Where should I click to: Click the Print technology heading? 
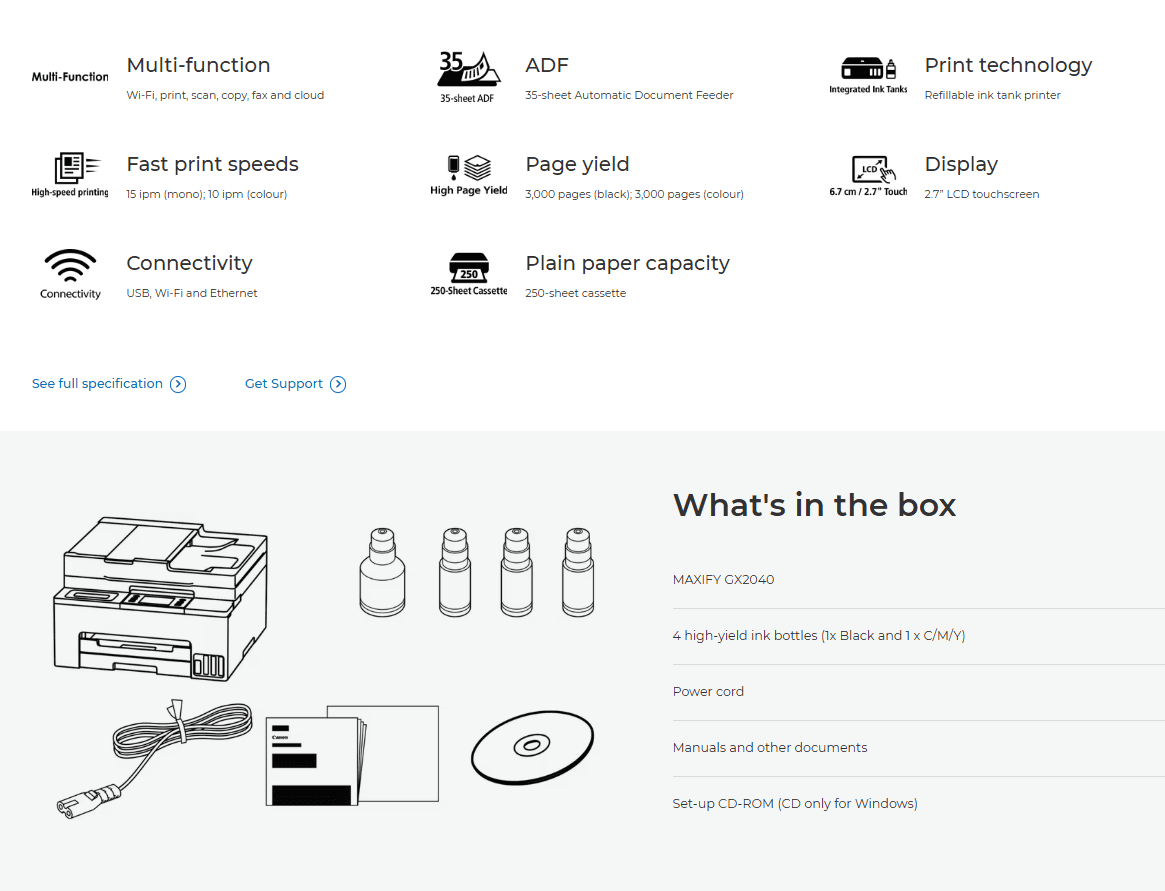coord(1008,65)
